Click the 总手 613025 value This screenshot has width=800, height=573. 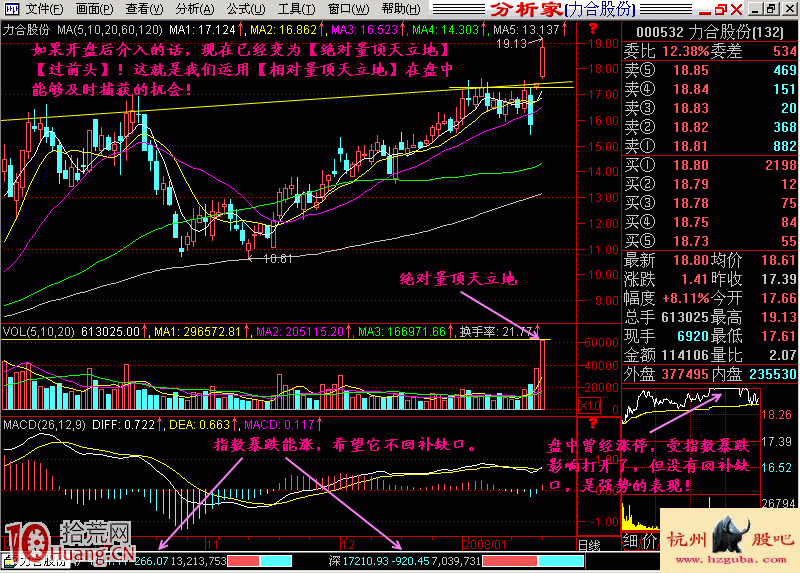coord(685,317)
